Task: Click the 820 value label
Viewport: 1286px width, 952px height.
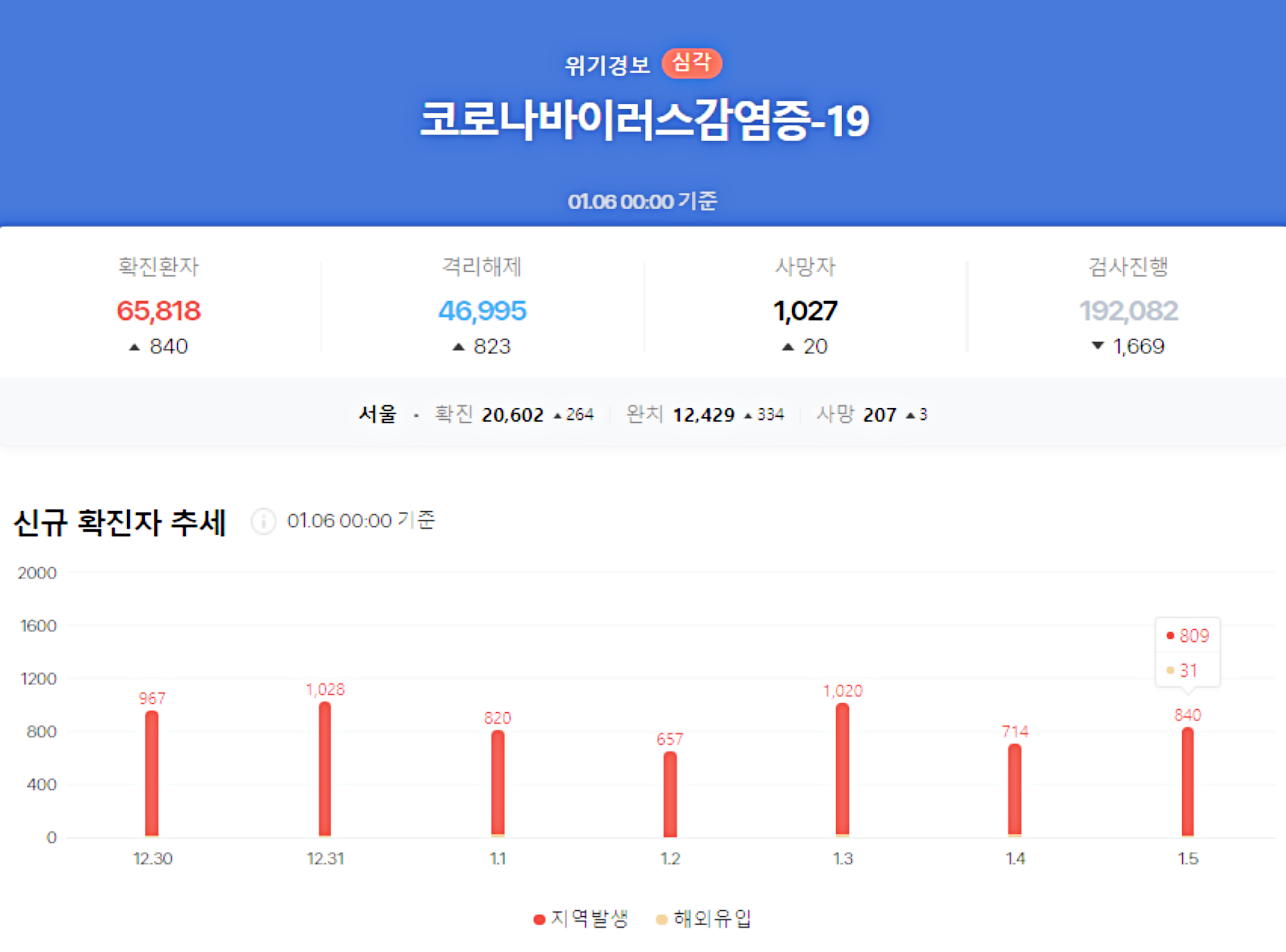Action: coord(498,718)
